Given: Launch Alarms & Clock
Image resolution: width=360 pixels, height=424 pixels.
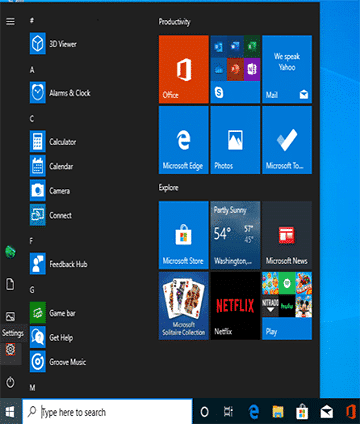Looking at the screenshot, I should (60, 93).
